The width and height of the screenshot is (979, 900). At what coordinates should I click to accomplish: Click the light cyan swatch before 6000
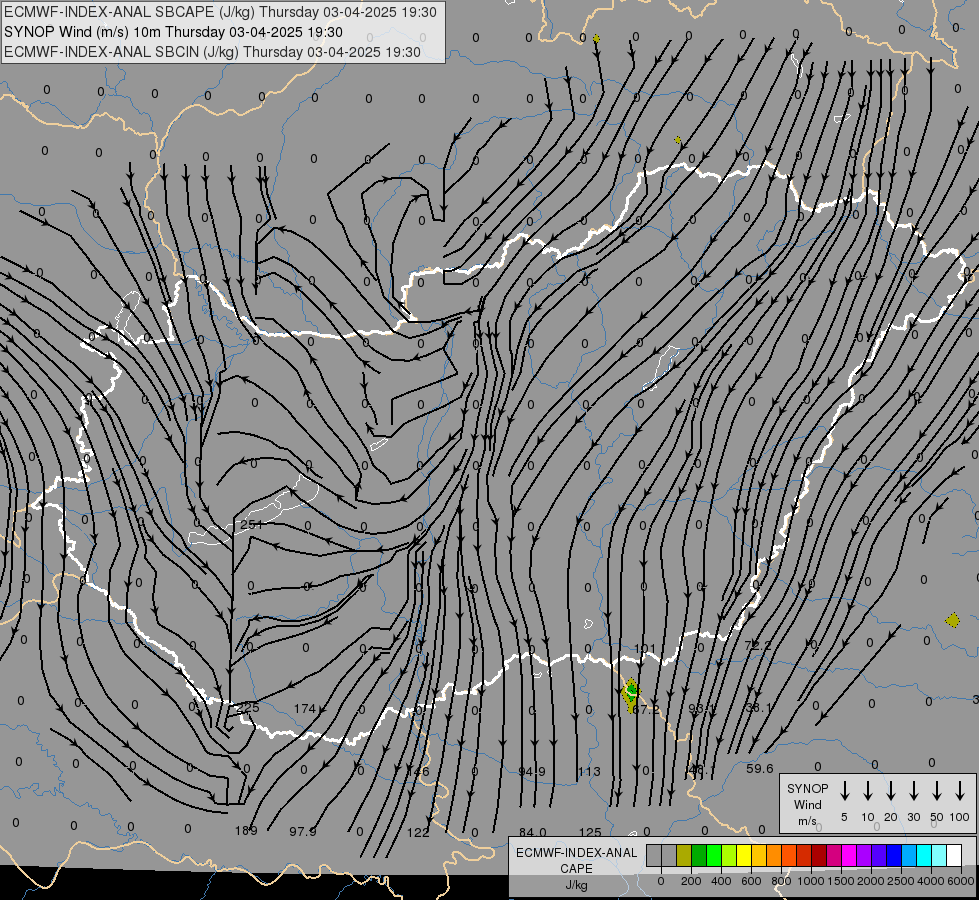(940, 855)
